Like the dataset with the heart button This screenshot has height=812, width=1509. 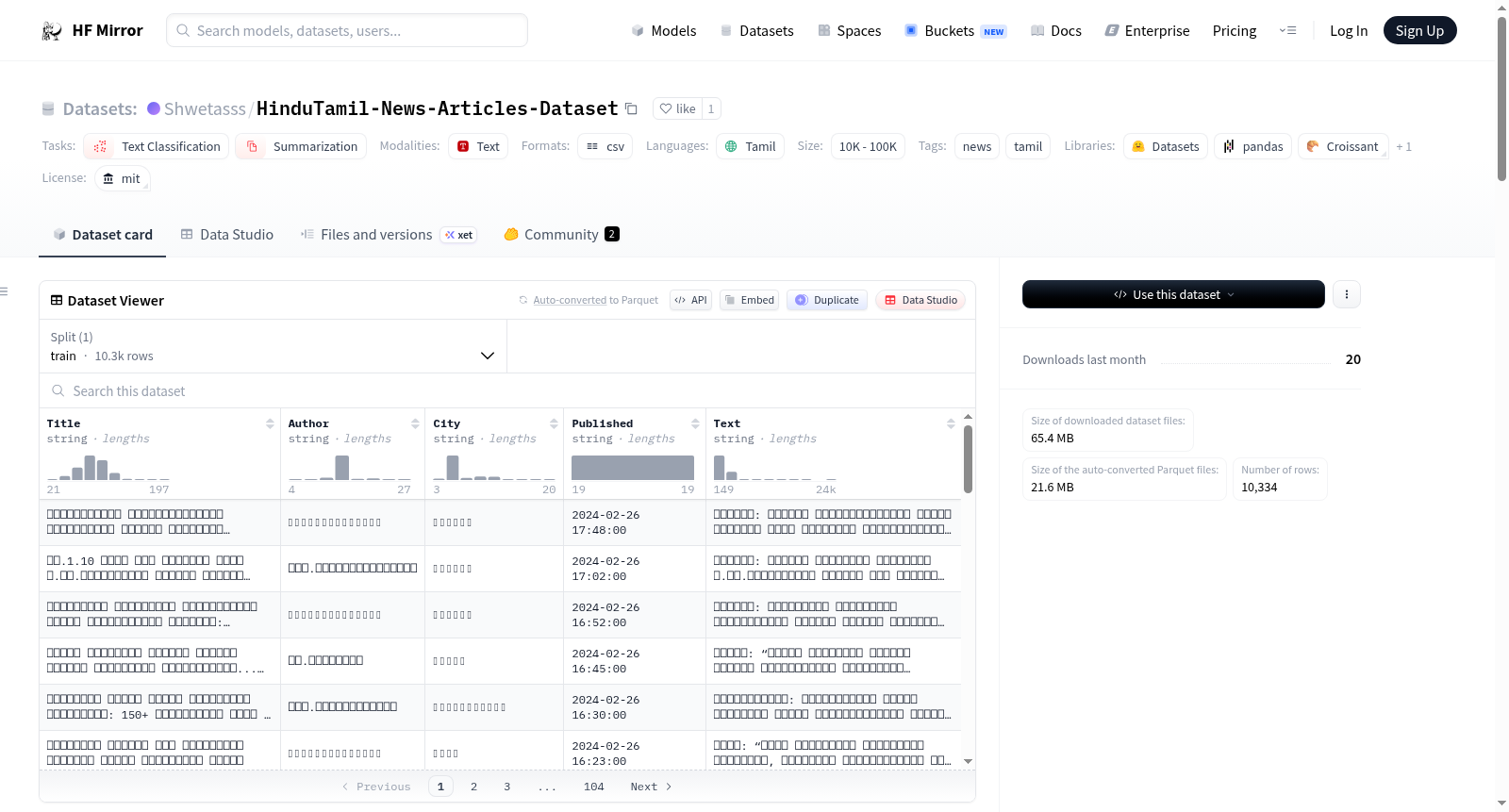coord(677,108)
